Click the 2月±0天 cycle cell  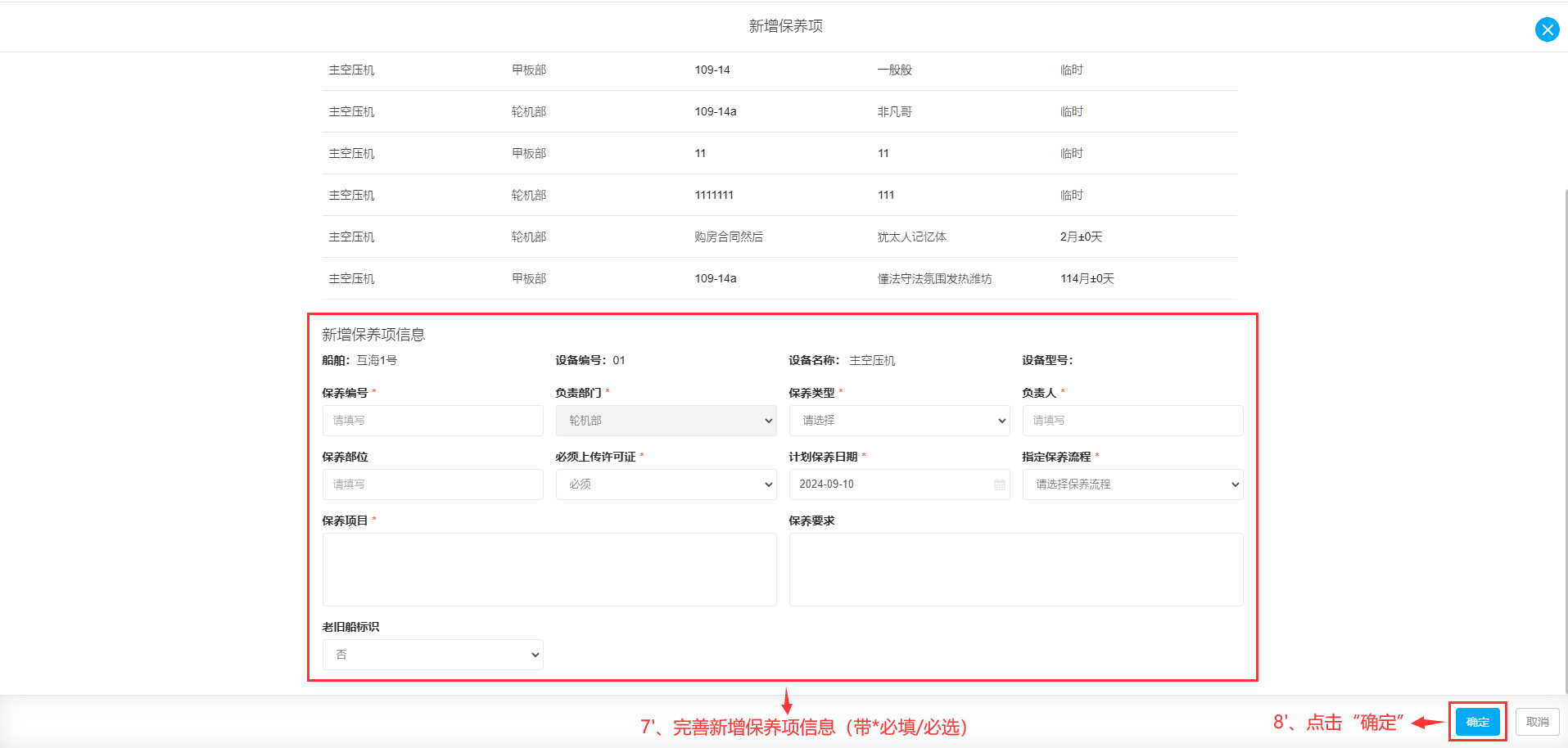tap(1081, 237)
